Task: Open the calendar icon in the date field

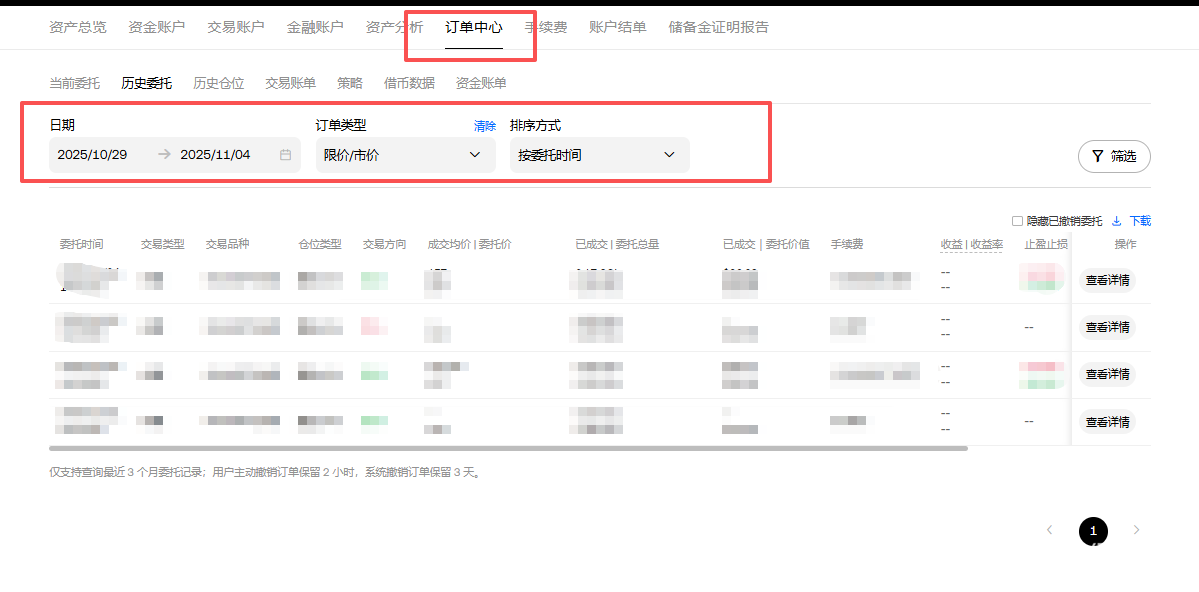Action: coord(285,155)
